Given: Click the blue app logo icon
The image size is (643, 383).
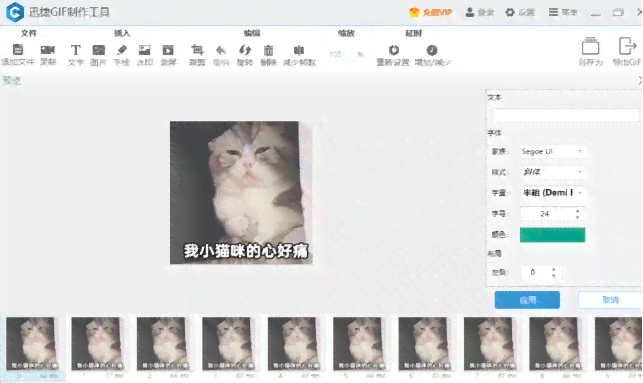Looking at the screenshot, I should click(x=15, y=12).
